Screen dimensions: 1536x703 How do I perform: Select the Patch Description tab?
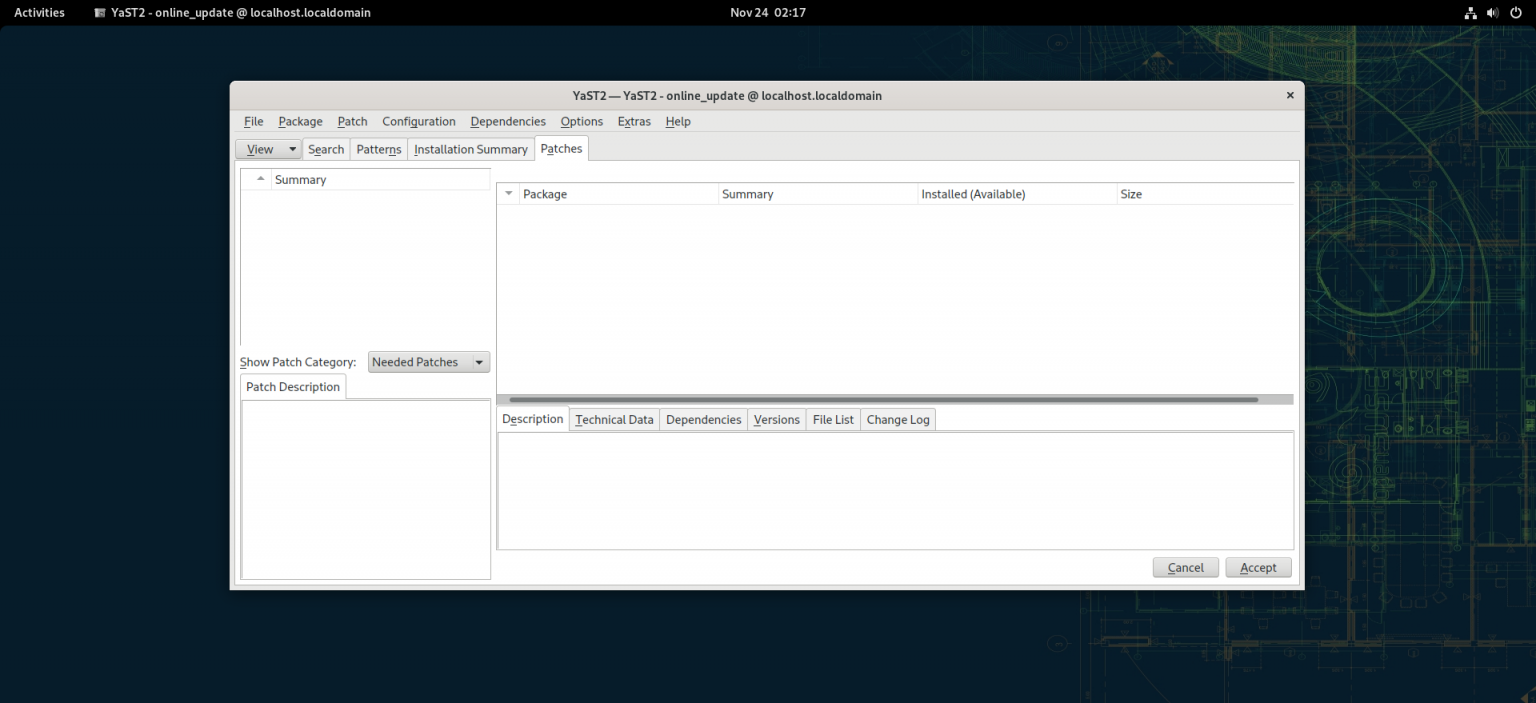pyautogui.click(x=292, y=386)
